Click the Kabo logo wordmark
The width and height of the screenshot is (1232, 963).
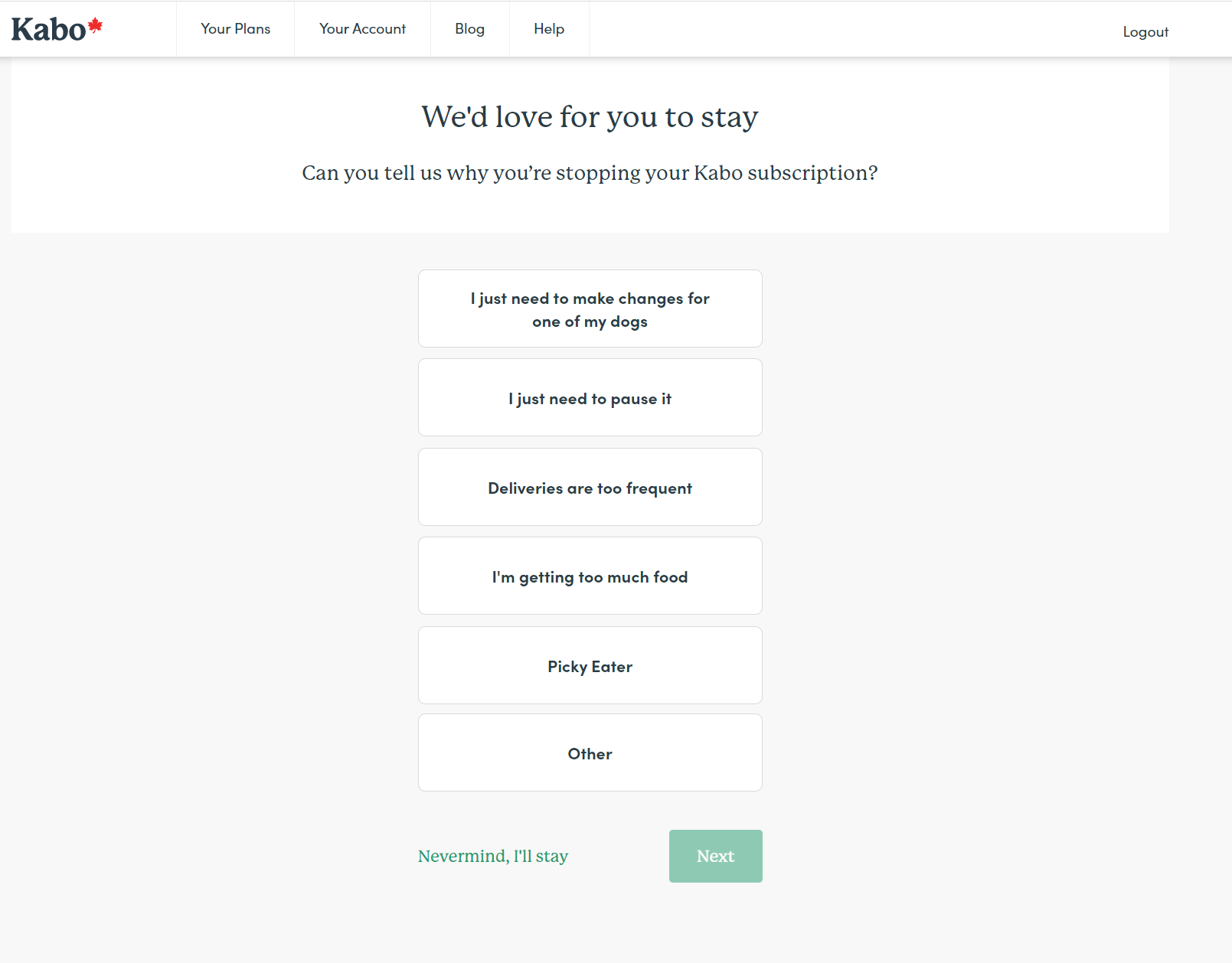point(48,30)
